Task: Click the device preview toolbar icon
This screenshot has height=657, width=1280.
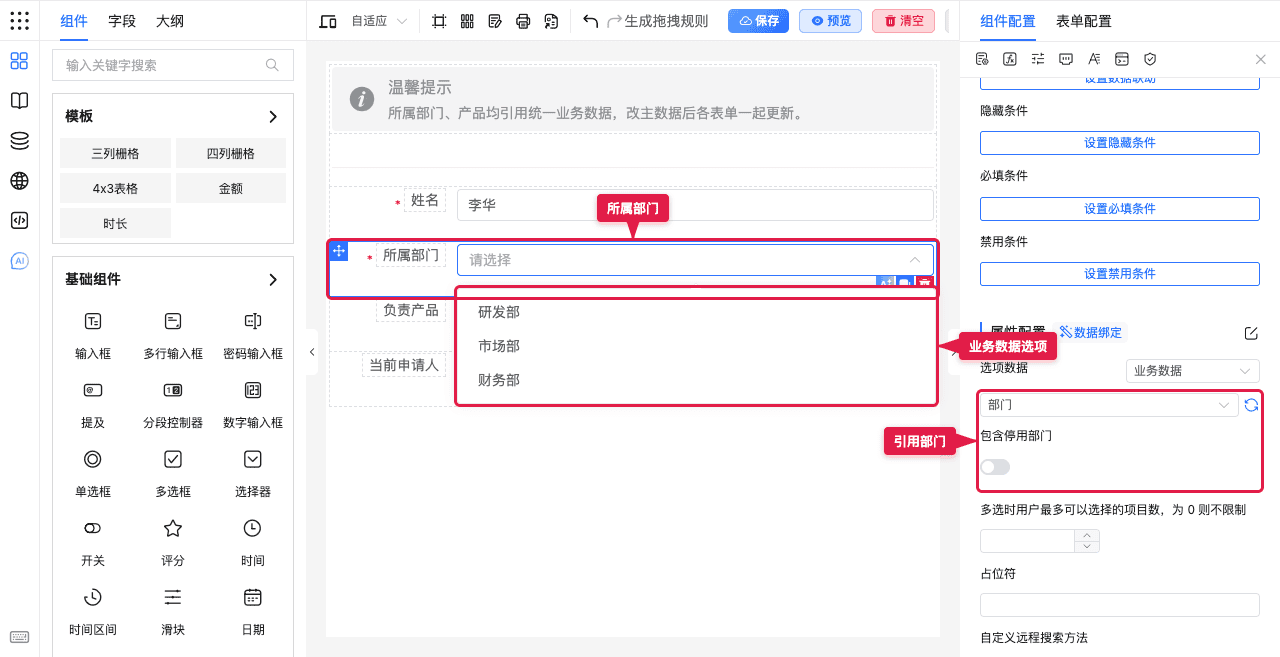Action: pos(328,21)
